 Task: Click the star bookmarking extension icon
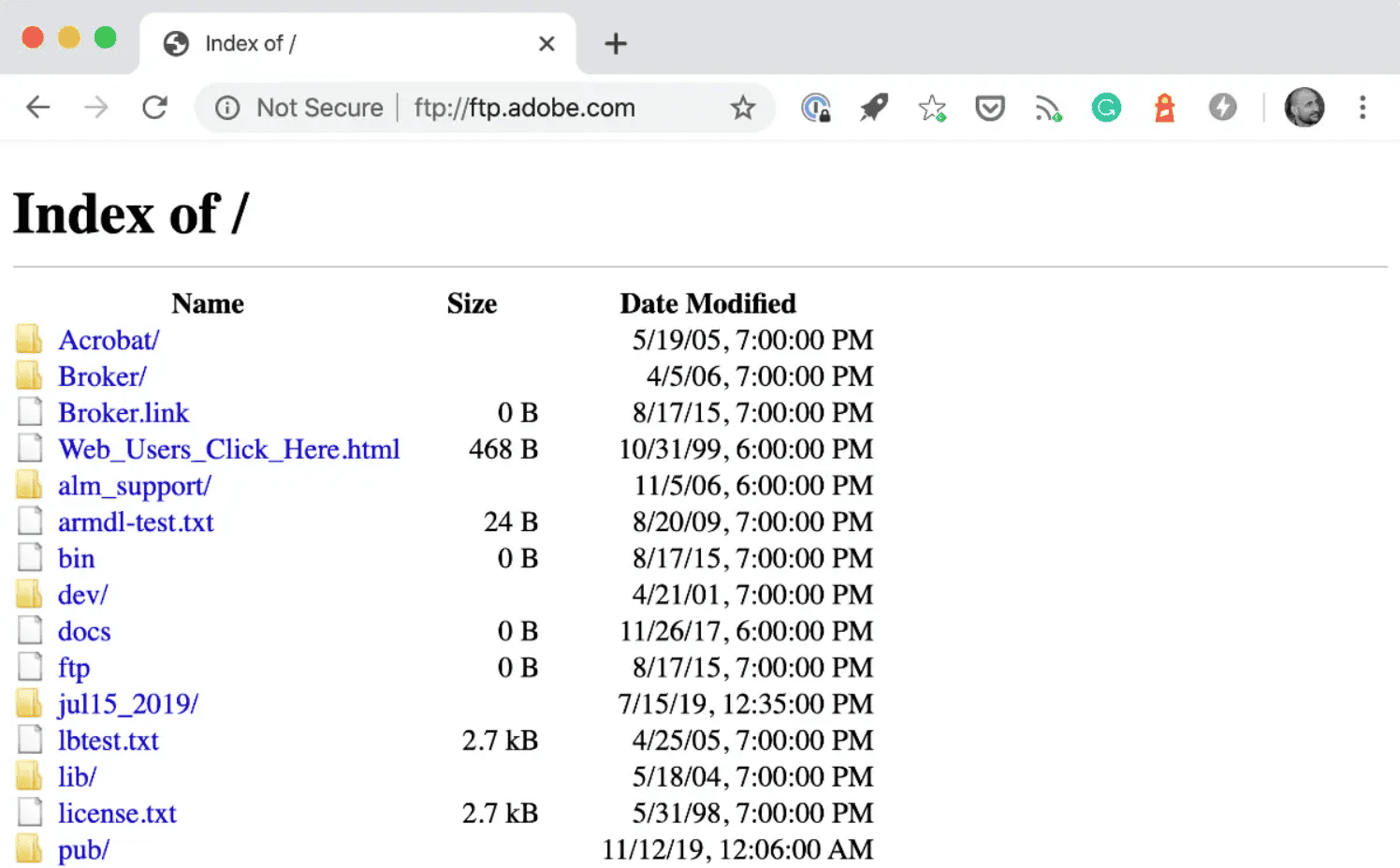(932, 107)
